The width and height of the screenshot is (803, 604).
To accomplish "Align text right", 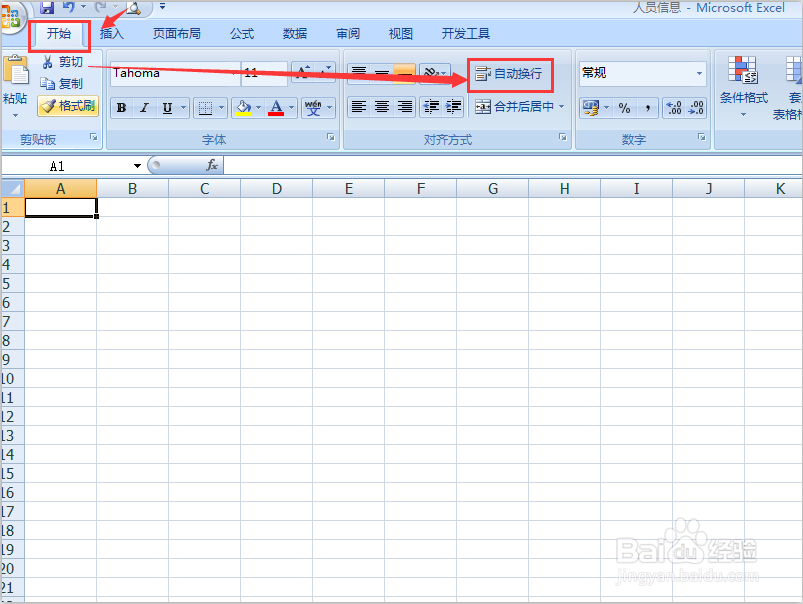I will [405, 107].
